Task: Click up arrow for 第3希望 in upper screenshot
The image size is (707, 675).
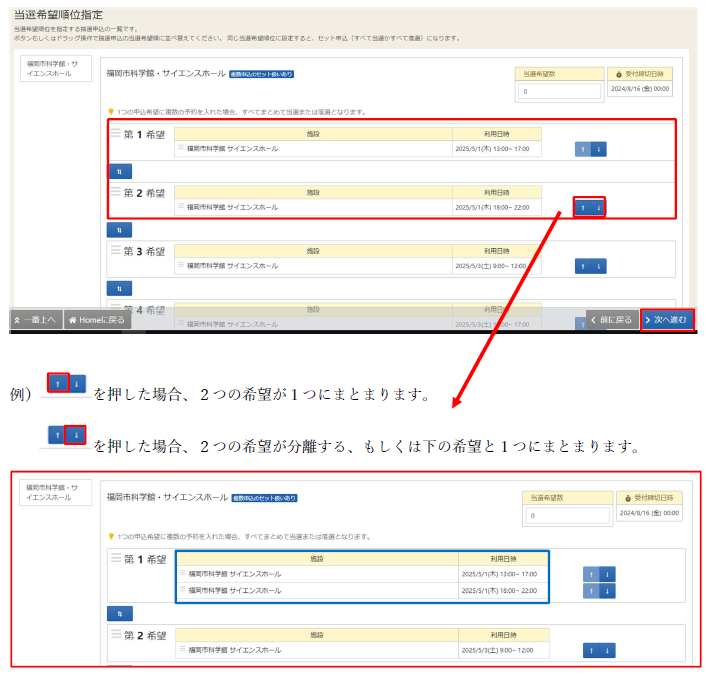Action: pyautogui.click(x=583, y=266)
